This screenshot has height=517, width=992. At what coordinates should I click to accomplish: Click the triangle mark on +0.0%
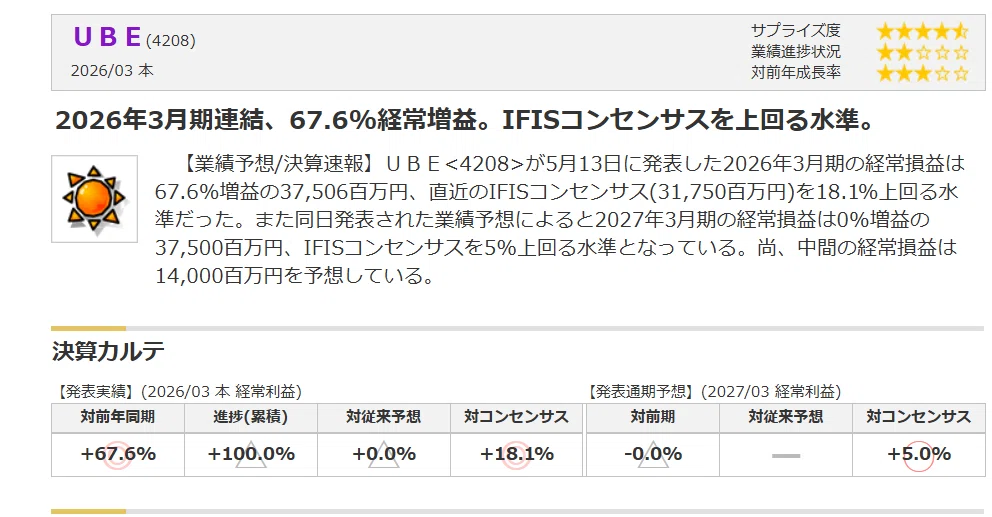click(383, 454)
